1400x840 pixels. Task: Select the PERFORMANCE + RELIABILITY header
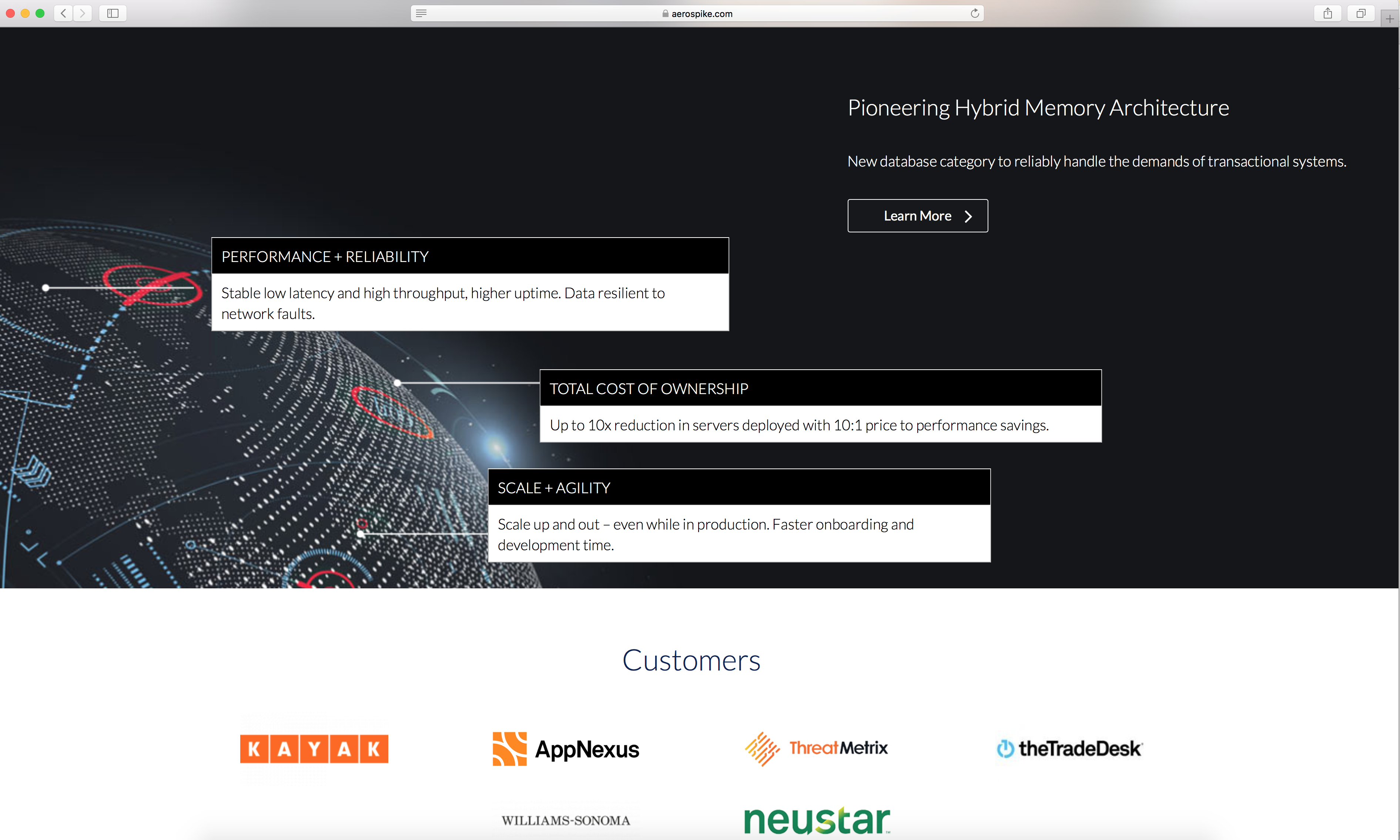pos(470,256)
